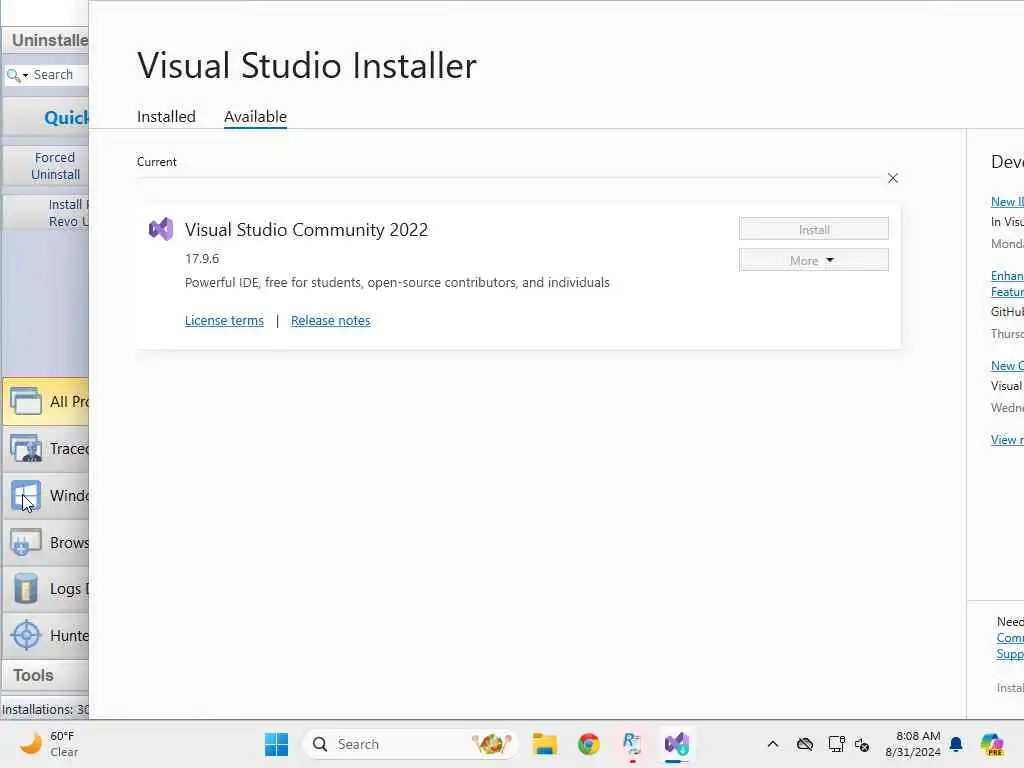The height and width of the screenshot is (768, 1024).
Task: Expand the More dropdown button
Action: point(814,260)
